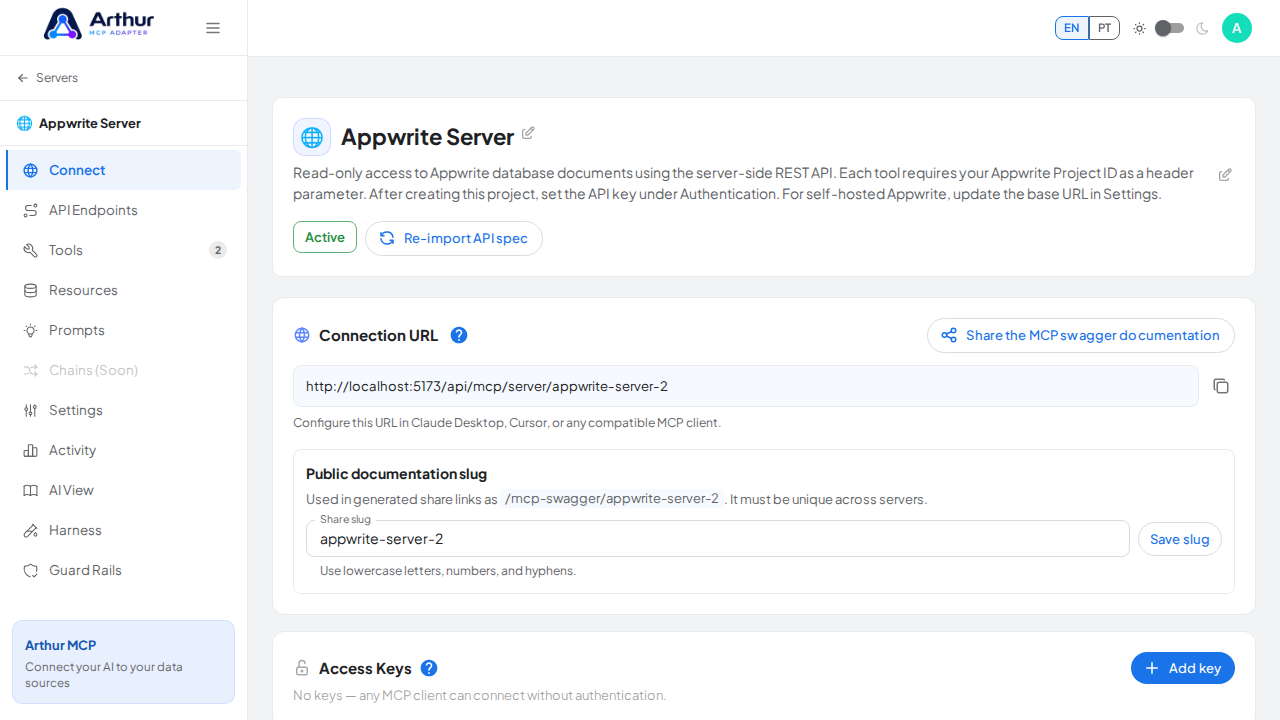Viewport: 1280px width, 720px height.
Task: Go back to Servers list
Action: coord(47,78)
